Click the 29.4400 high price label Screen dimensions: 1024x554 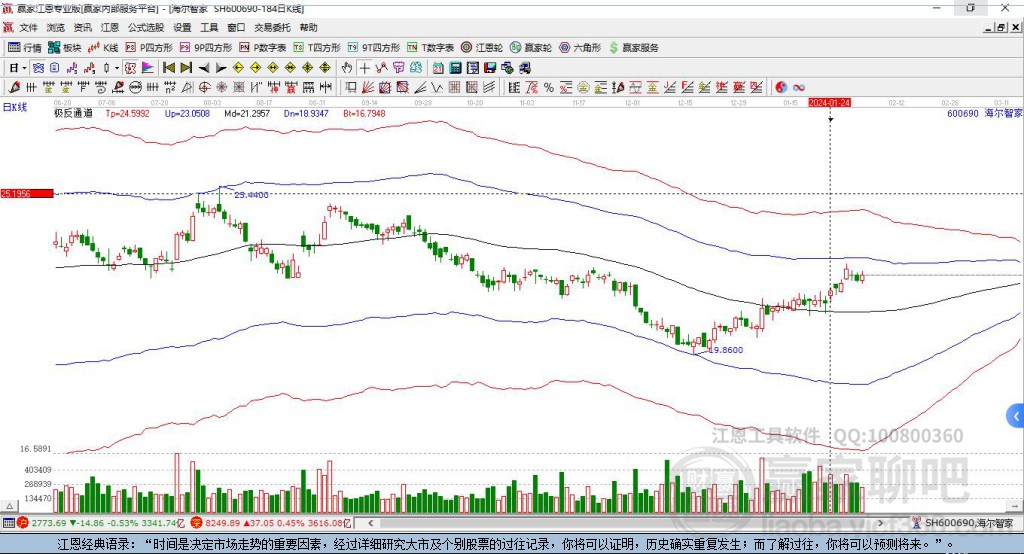[x=251, y=195]
